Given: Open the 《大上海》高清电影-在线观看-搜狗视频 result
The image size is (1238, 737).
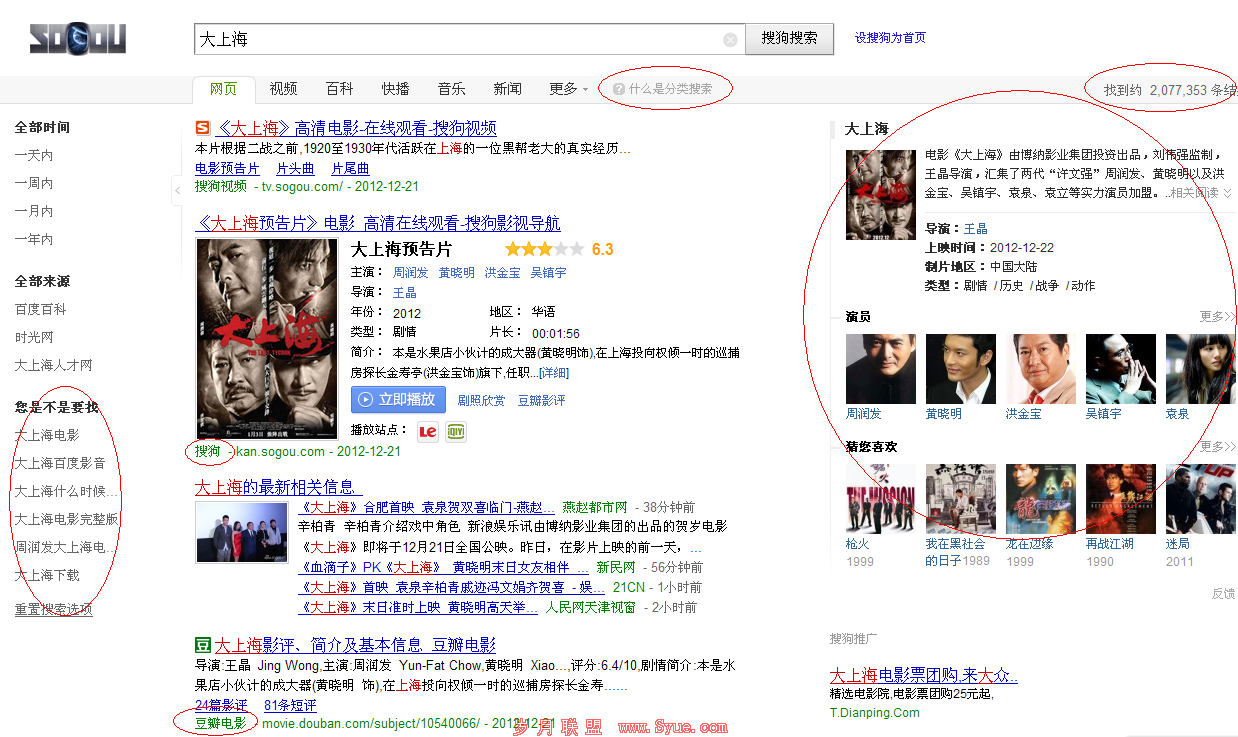Looking at the screenshot, I should (x=356, y=128).
